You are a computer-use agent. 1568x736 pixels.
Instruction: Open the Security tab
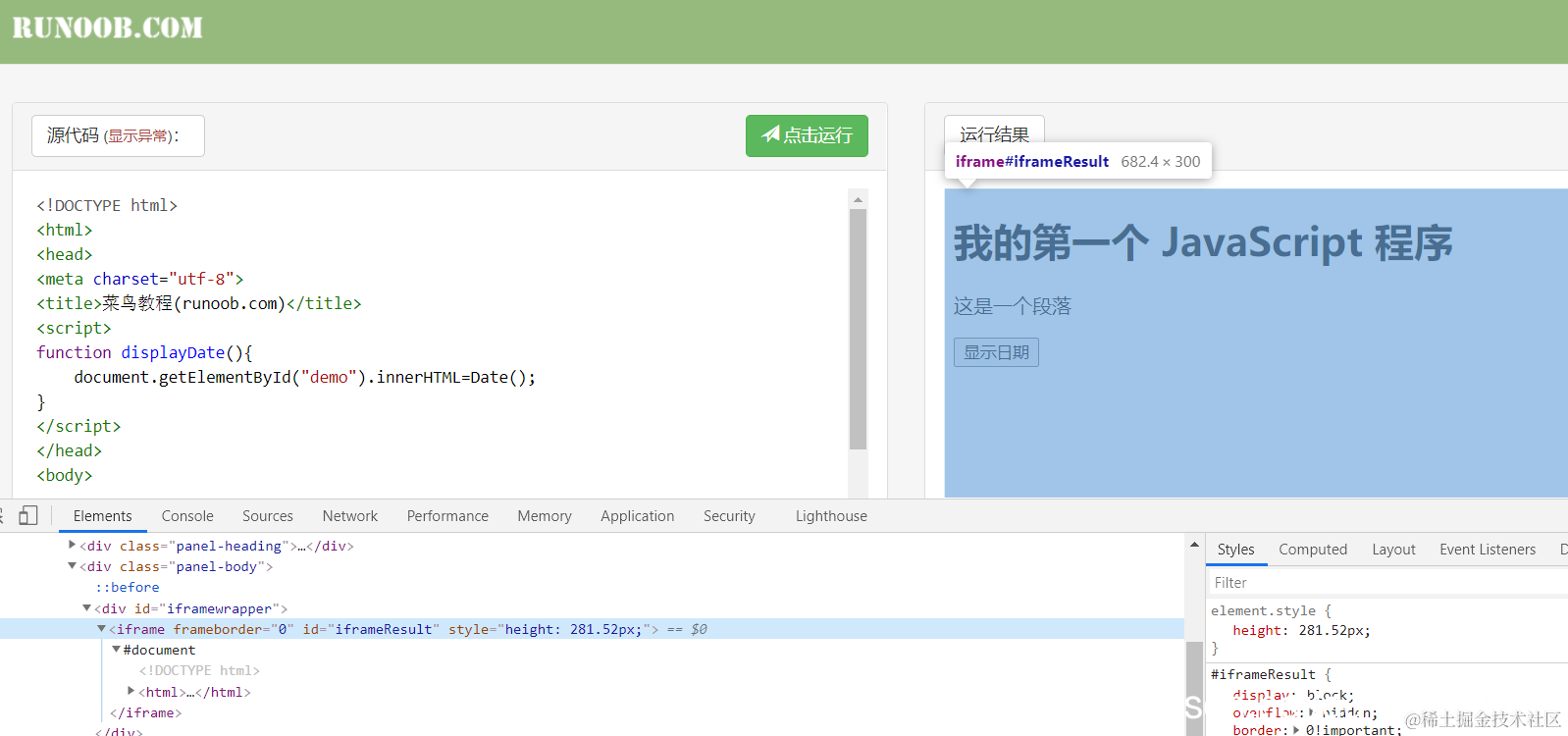[x=729, y=516]
